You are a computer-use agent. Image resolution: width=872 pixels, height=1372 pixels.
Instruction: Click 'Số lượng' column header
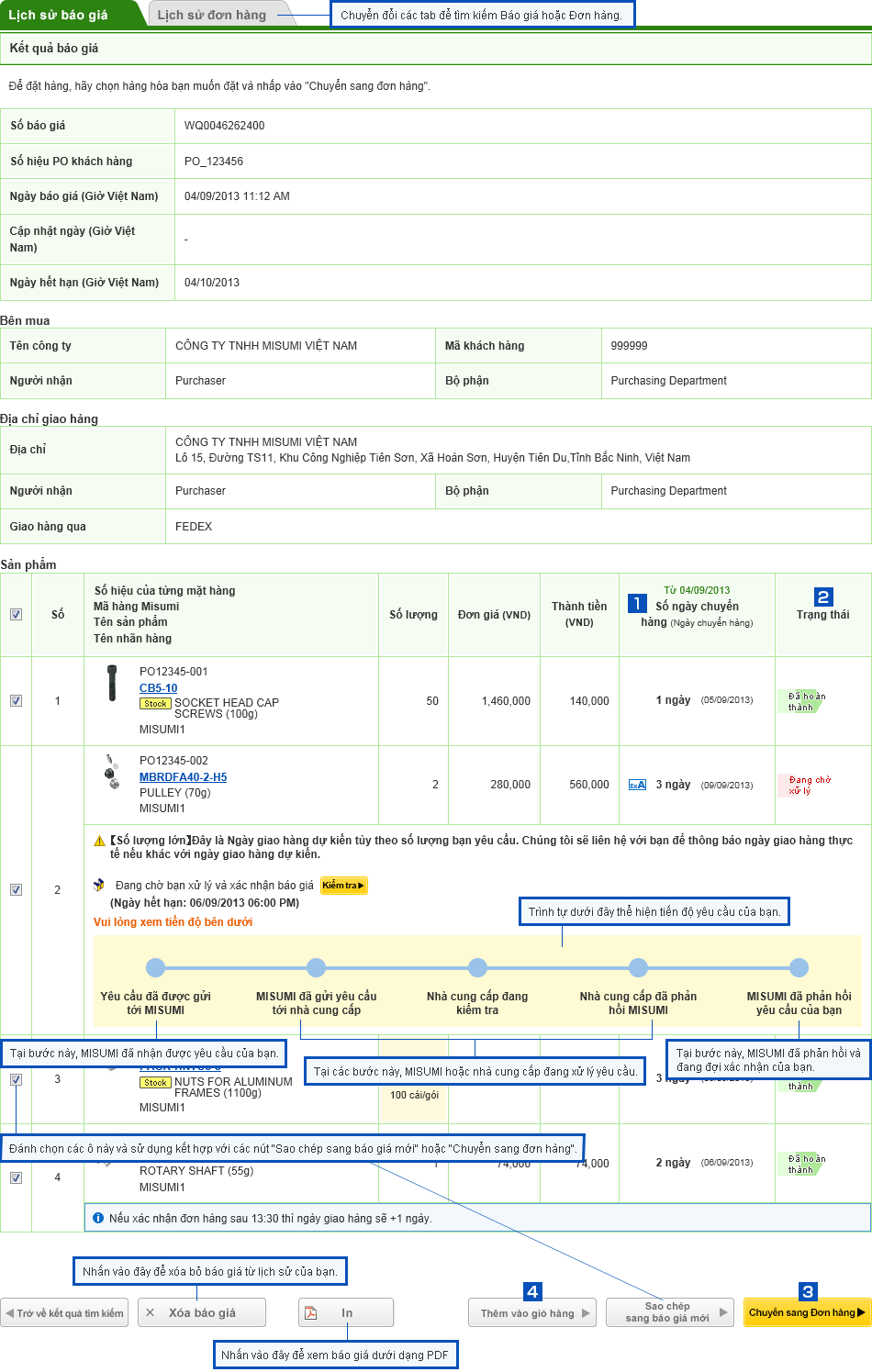414,615
